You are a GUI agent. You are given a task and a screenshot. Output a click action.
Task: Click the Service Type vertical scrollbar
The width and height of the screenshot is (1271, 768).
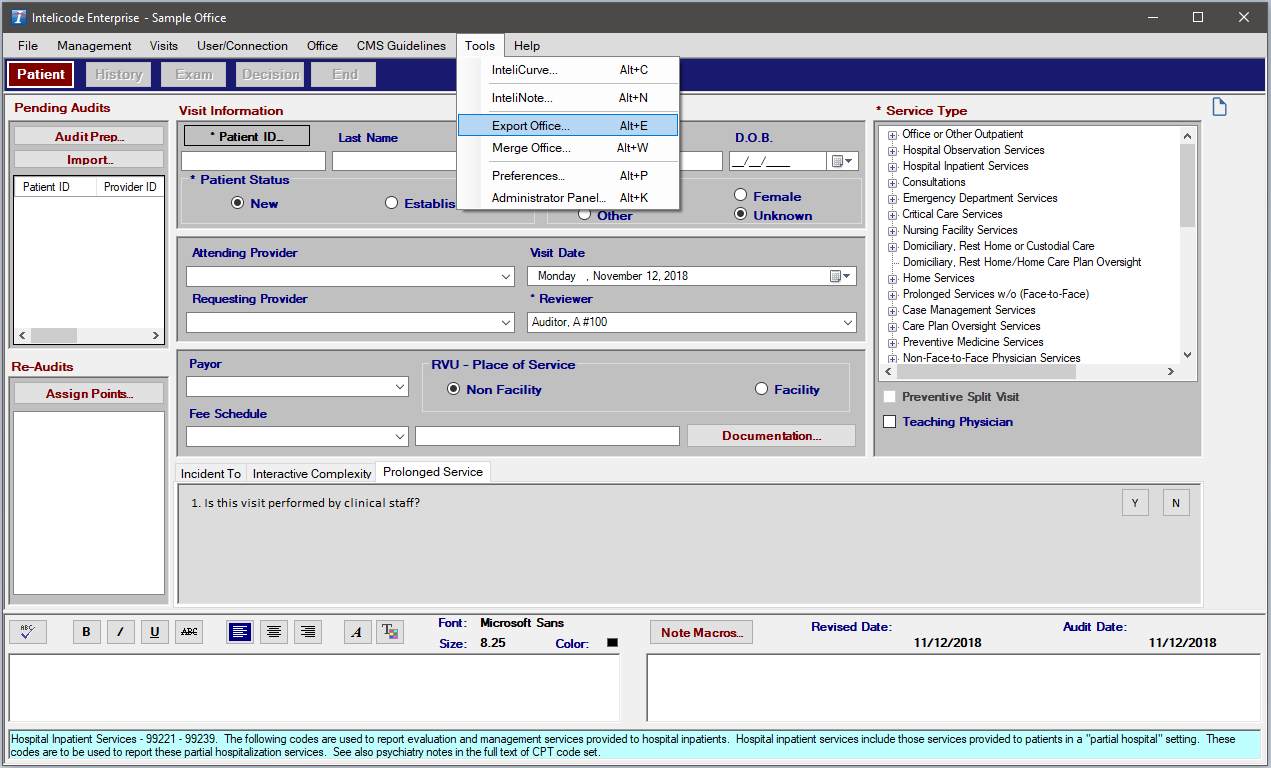click(1187, 245)
